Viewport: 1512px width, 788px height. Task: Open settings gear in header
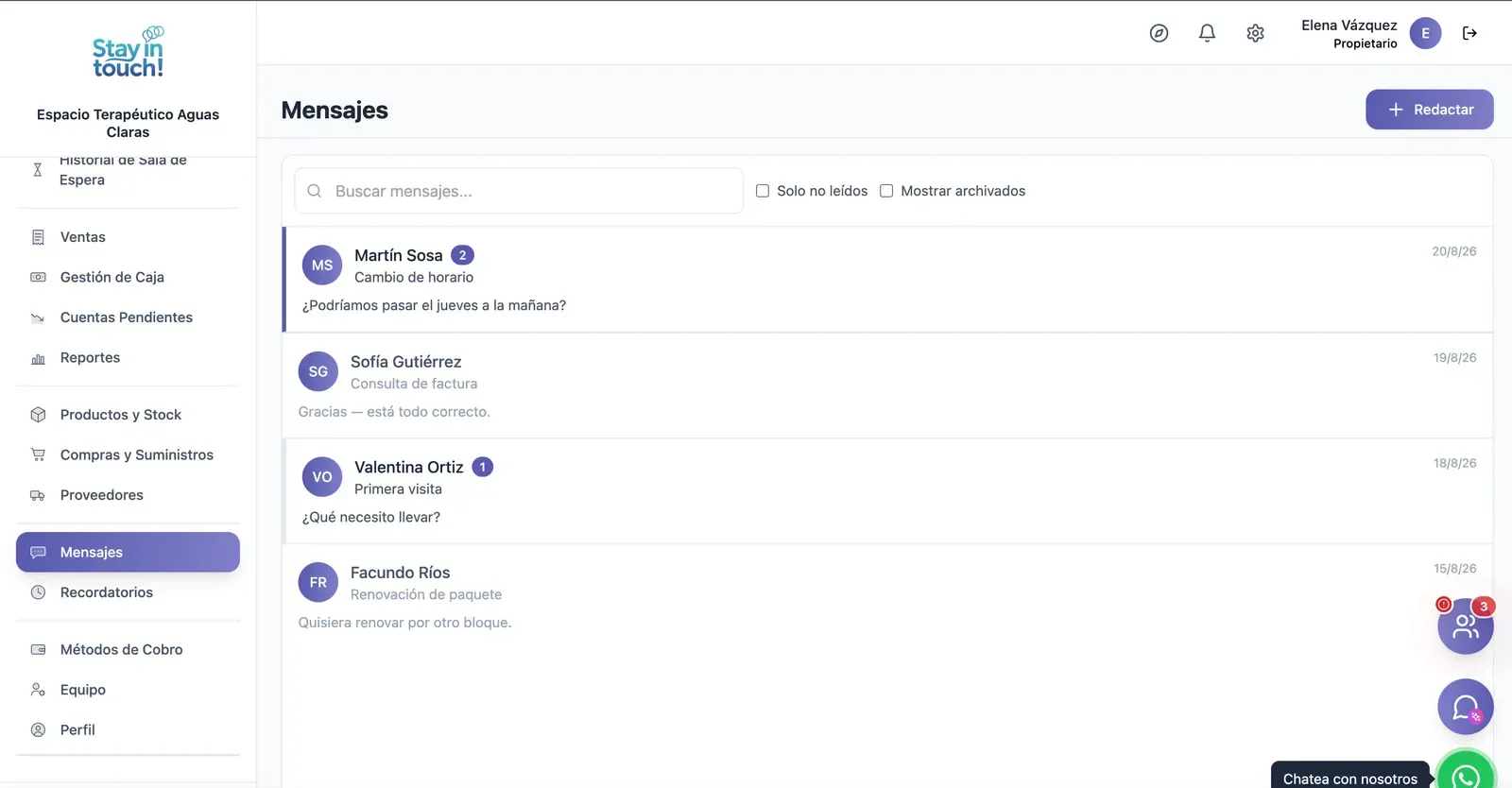pyautogui.click(x=1255, y=33)
